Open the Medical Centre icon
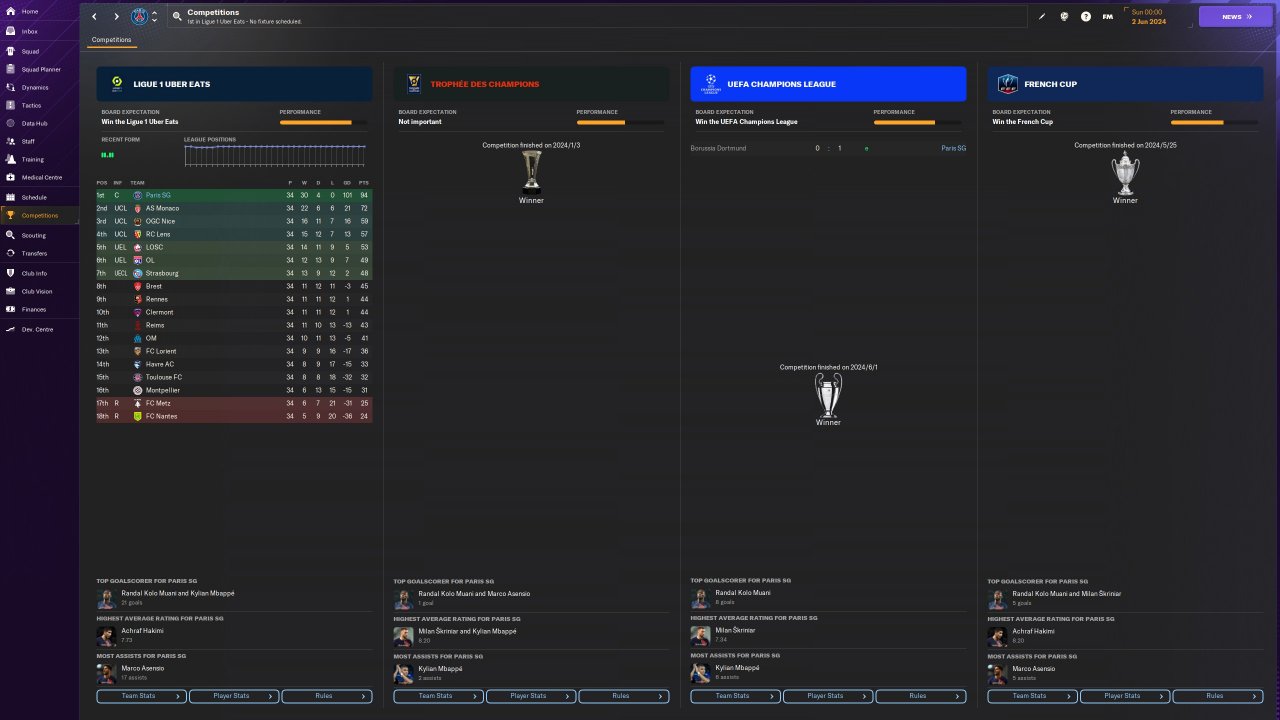 click(x=10, y=177)
